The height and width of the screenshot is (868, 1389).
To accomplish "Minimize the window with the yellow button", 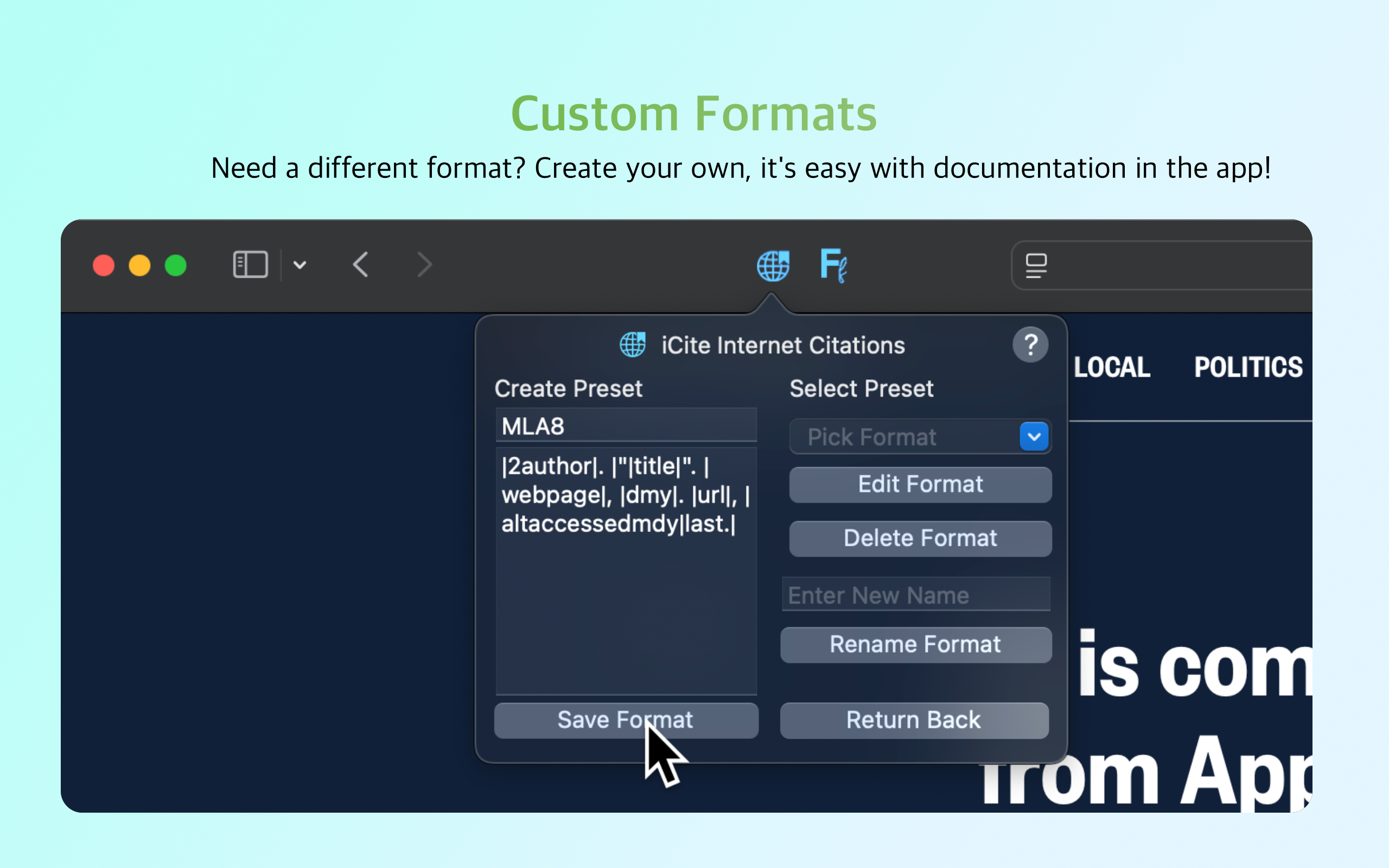I will pyautogui.click(x=139, y=266).
